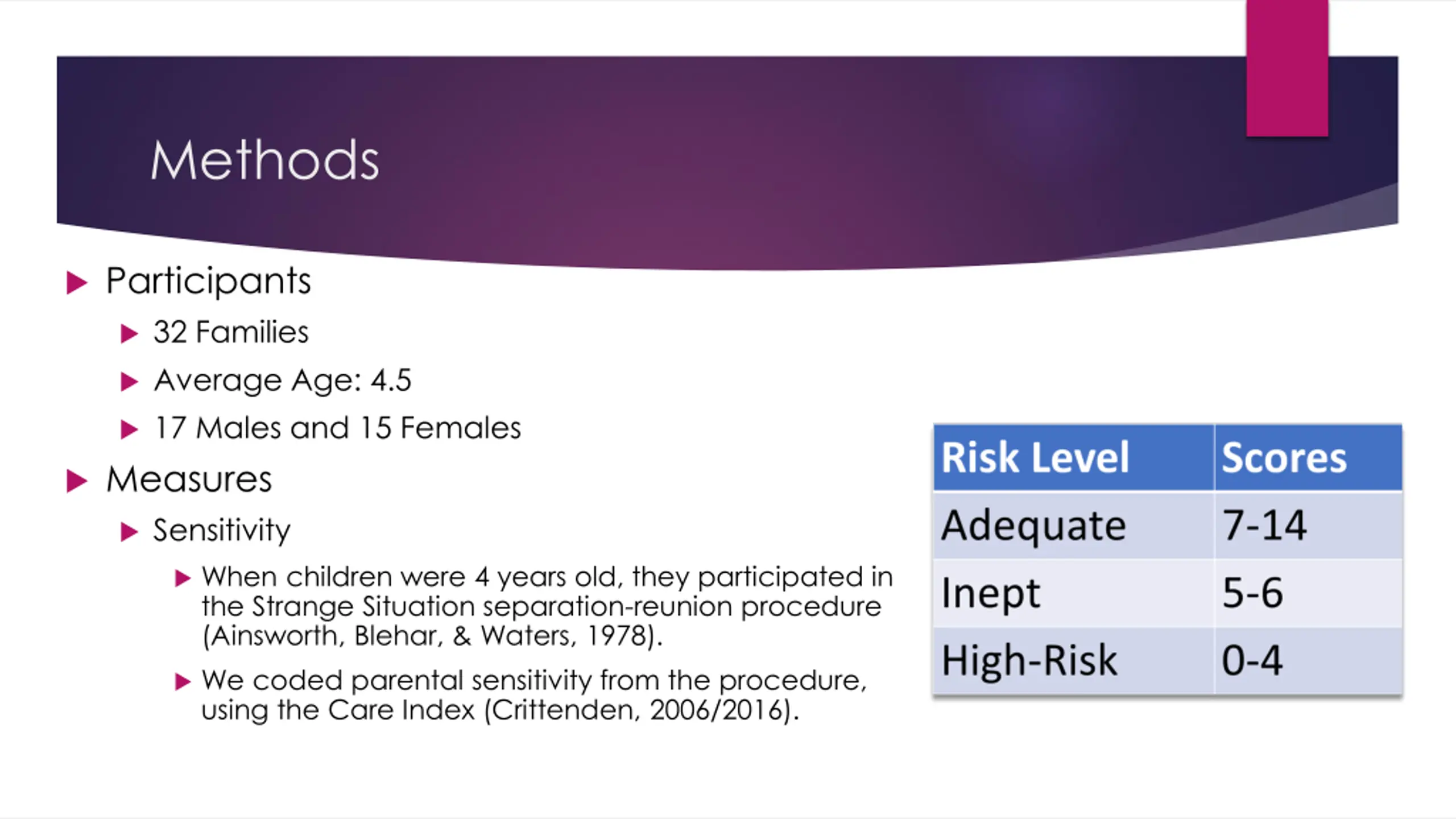Viewport: 1456px width, 819px height.
Task: Select the Risk Level table header
Action: pyautogui.click(x=1074, y=457)
